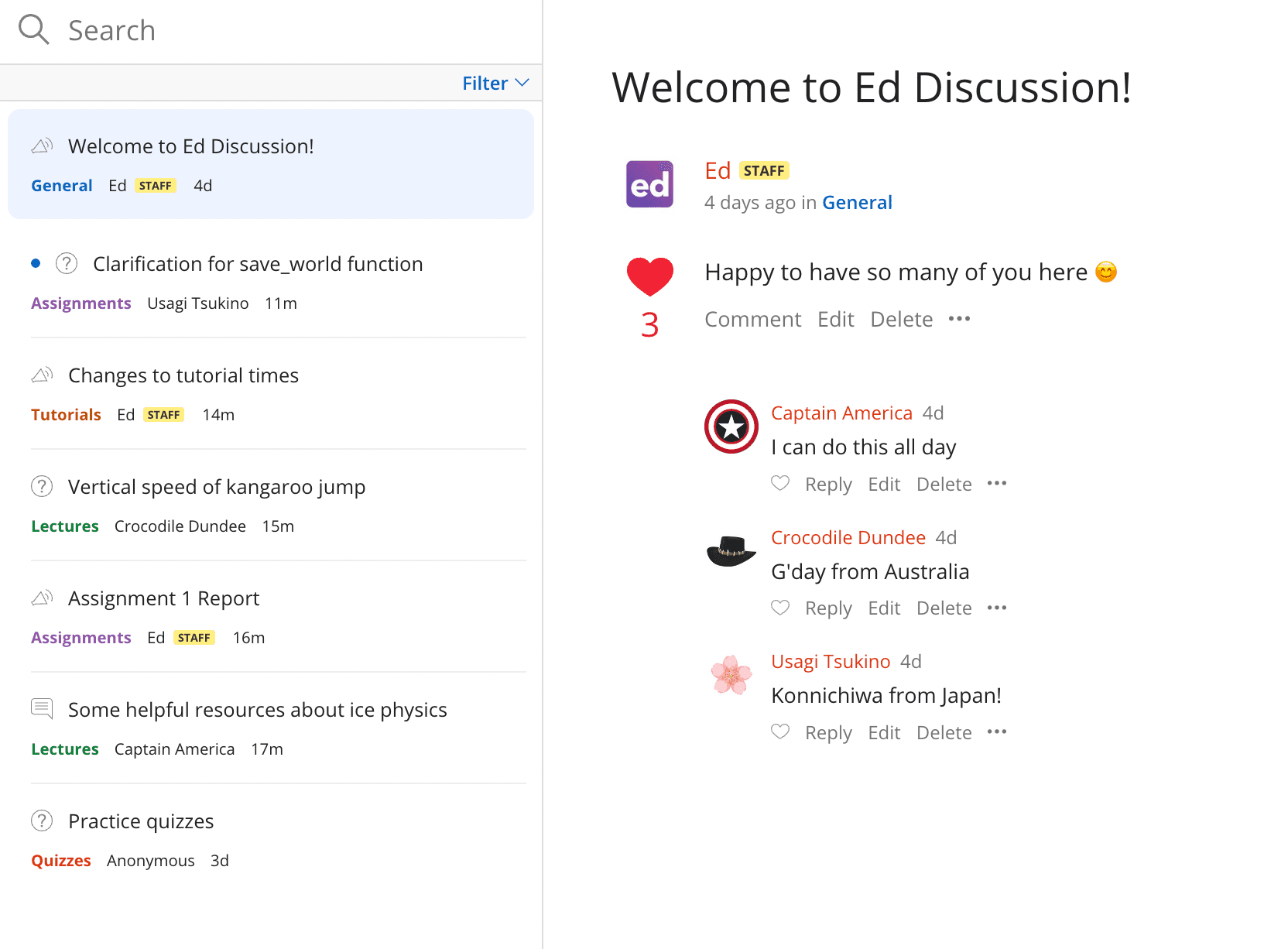1288x949 pixels.
Task: Reply to Crocodile Dundee's comment
Action: point(827,608)
